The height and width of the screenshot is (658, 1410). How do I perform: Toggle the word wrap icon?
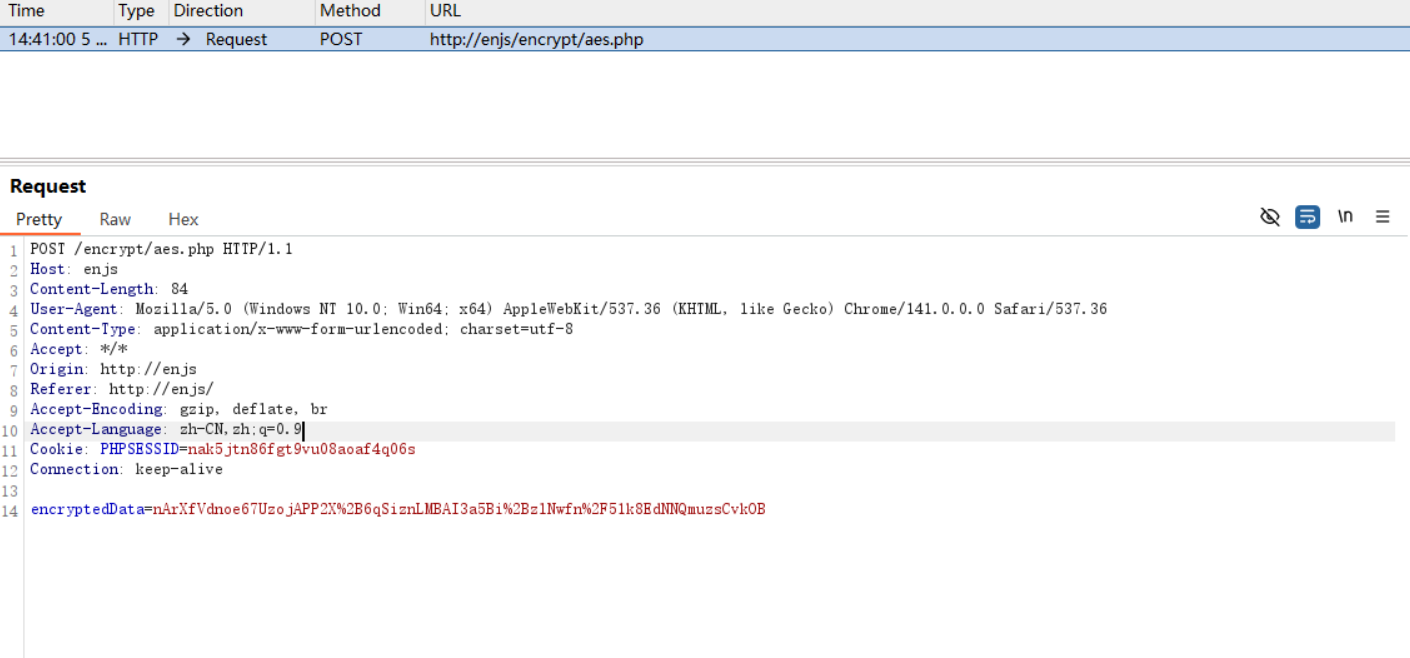(x=1307, y=217)
